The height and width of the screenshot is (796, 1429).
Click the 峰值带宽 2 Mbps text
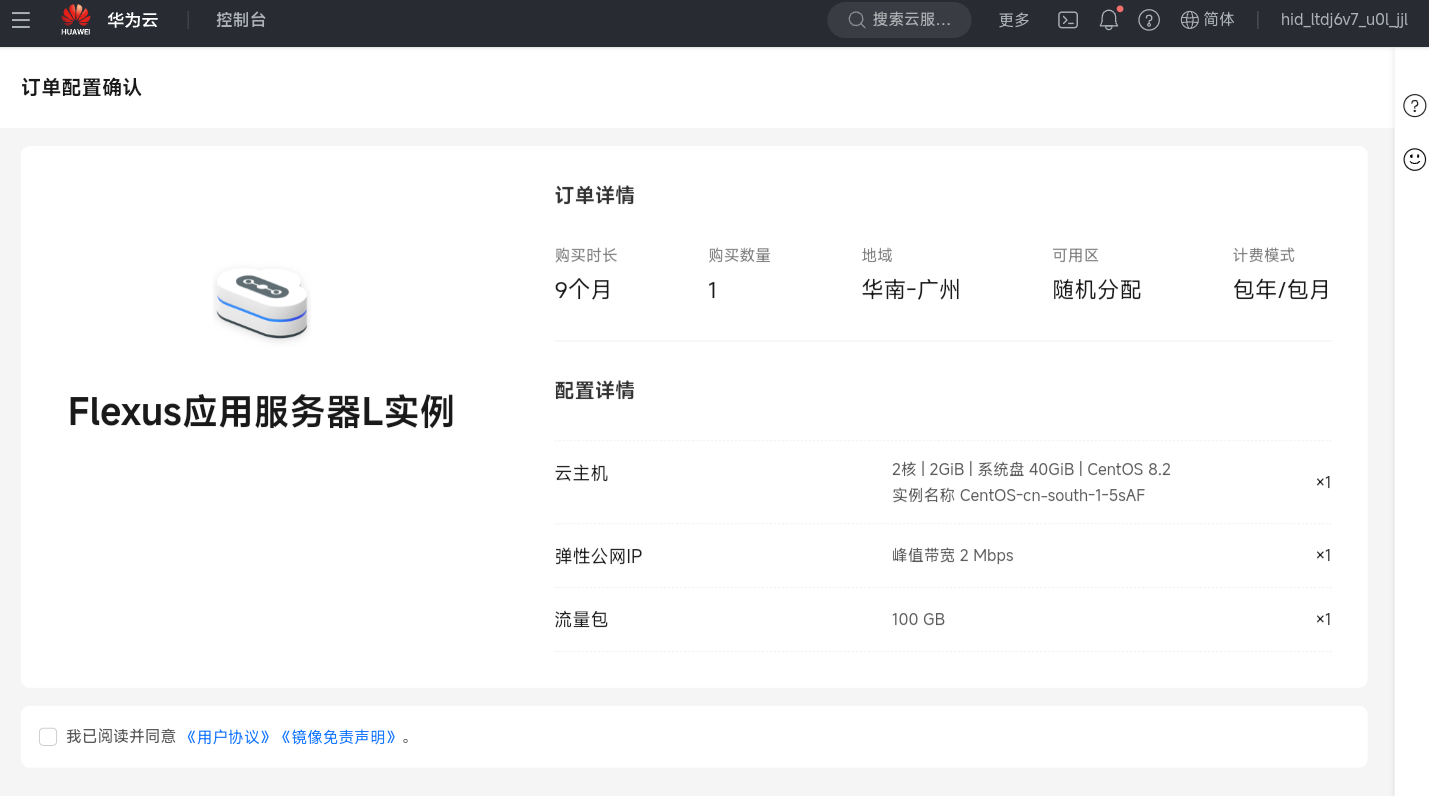pyautogui.click(x=953, y=555)
